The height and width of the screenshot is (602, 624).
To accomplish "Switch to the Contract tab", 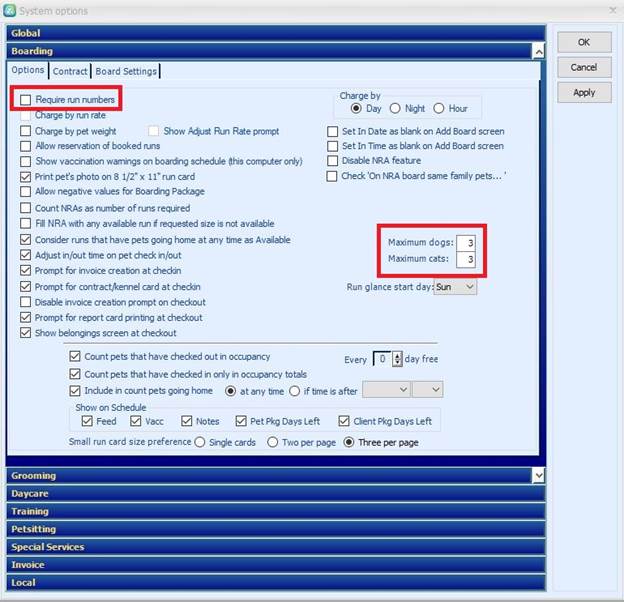I will point(70,71).
